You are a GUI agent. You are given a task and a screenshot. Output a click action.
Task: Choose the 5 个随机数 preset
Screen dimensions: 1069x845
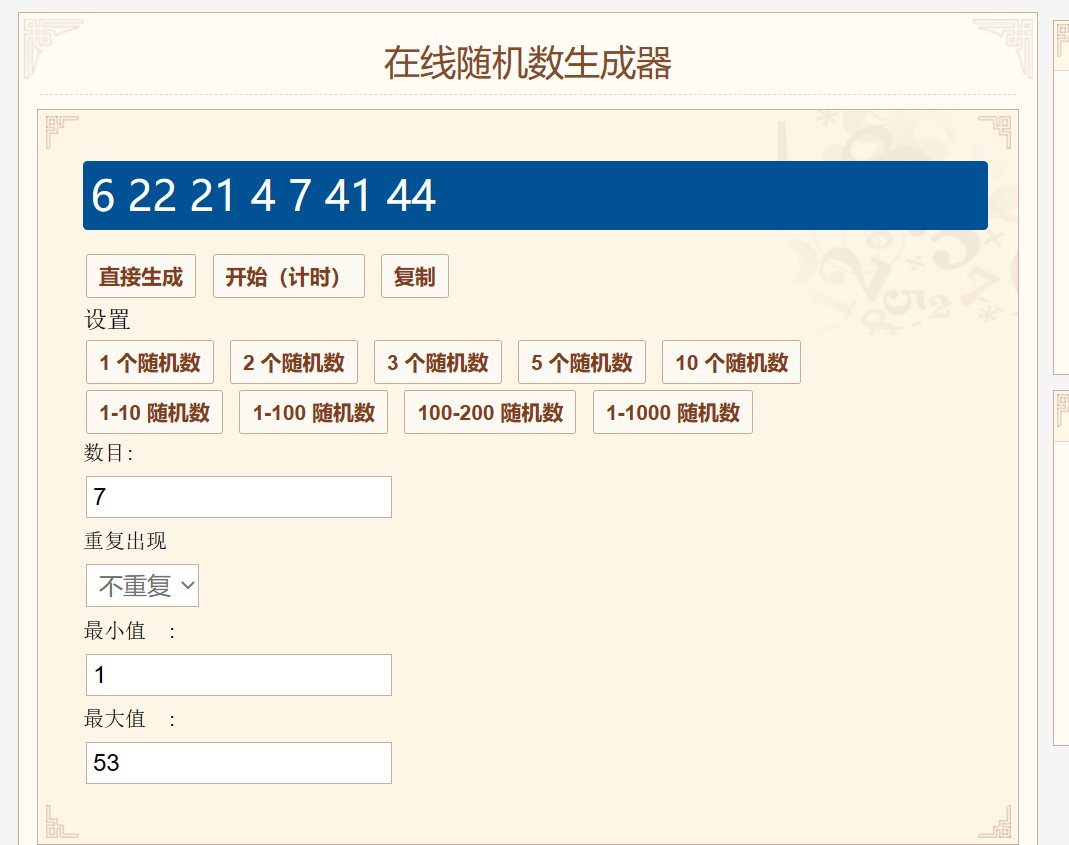click(582, 362)
